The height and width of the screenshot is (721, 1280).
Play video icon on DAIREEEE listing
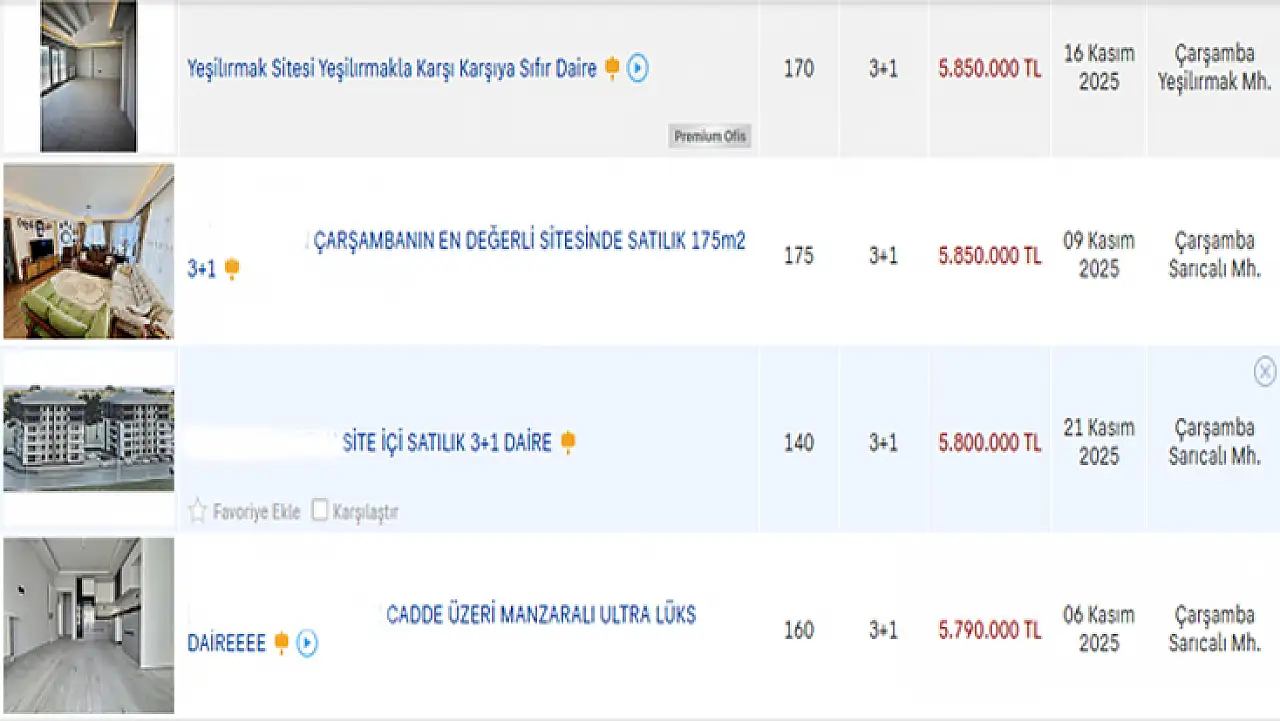point(307,643)
